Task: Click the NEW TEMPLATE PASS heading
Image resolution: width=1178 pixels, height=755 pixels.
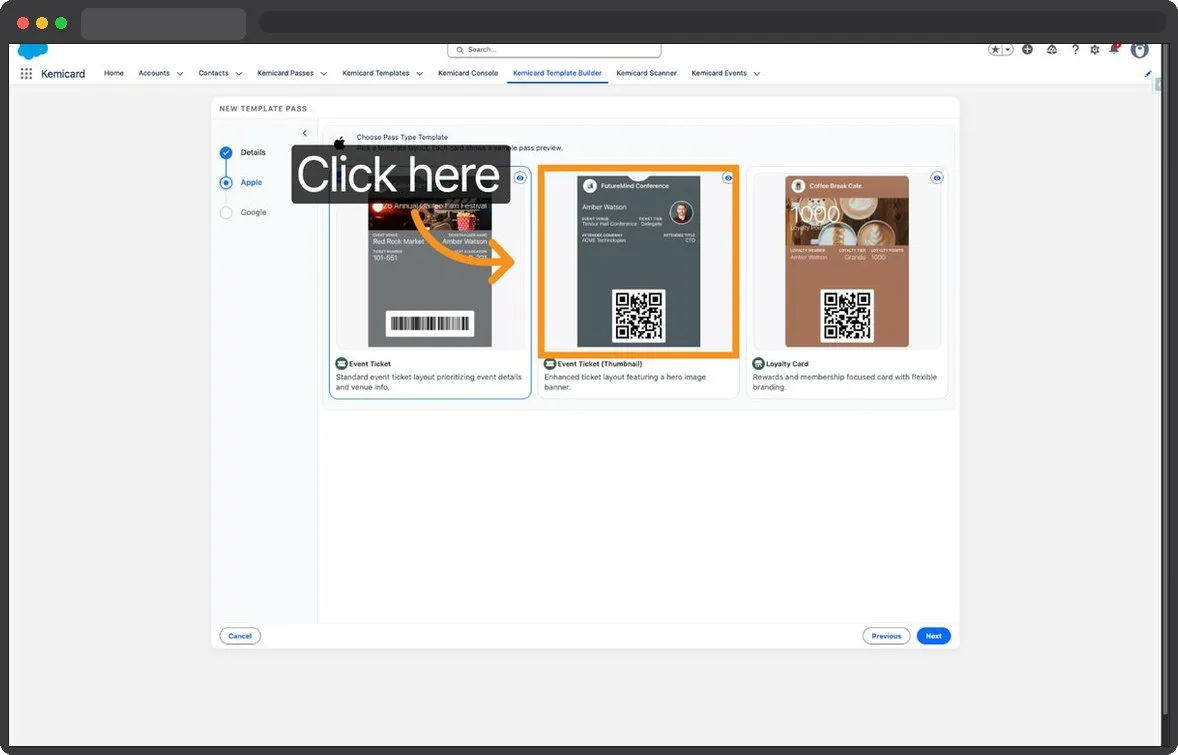Action: point(263,109)
